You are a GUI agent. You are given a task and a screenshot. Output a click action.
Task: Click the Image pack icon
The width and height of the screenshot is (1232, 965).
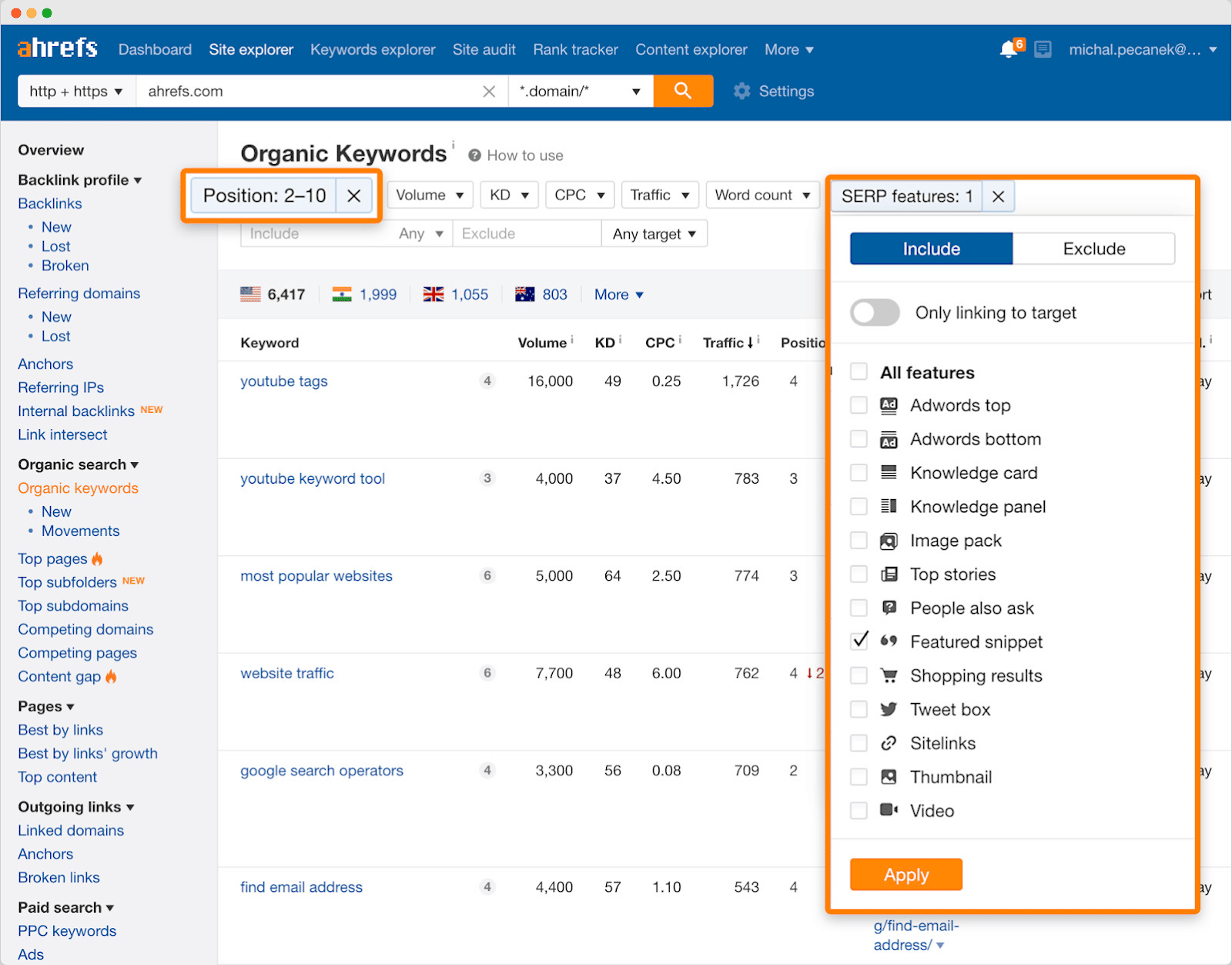(889, 541)
